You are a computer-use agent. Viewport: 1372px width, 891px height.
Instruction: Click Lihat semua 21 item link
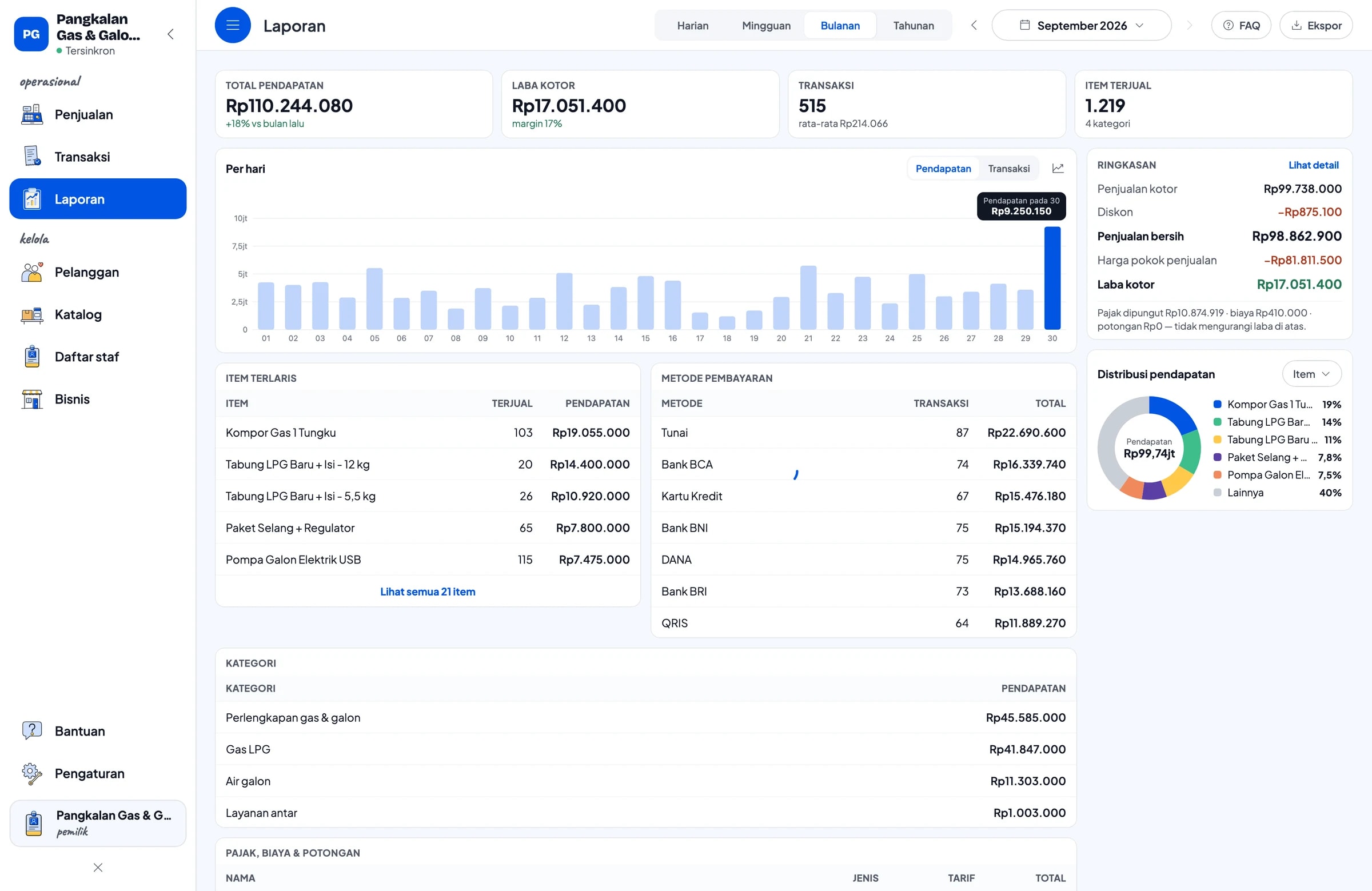coord(428,592)
